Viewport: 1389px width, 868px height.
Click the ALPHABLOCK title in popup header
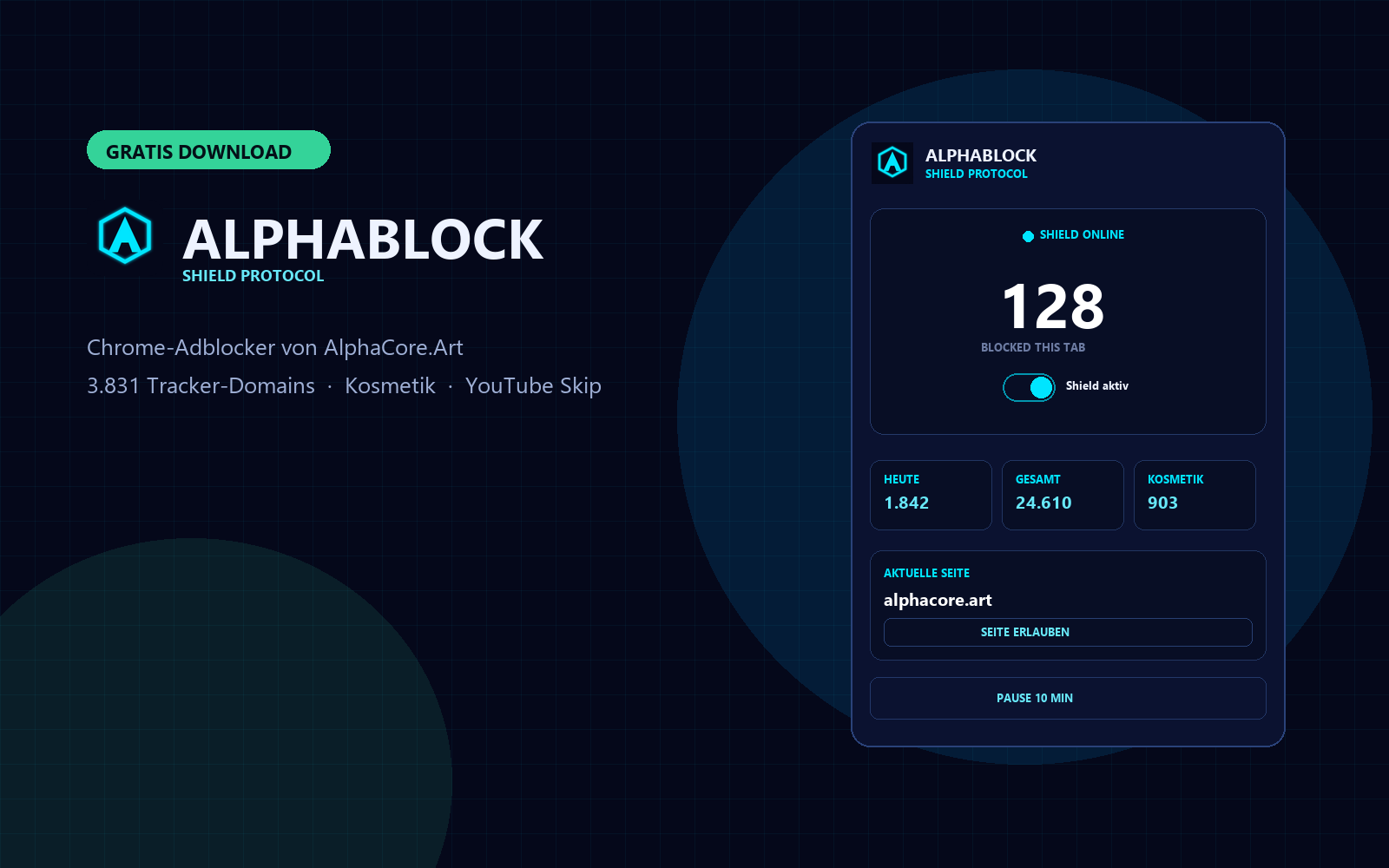[981, 155]
